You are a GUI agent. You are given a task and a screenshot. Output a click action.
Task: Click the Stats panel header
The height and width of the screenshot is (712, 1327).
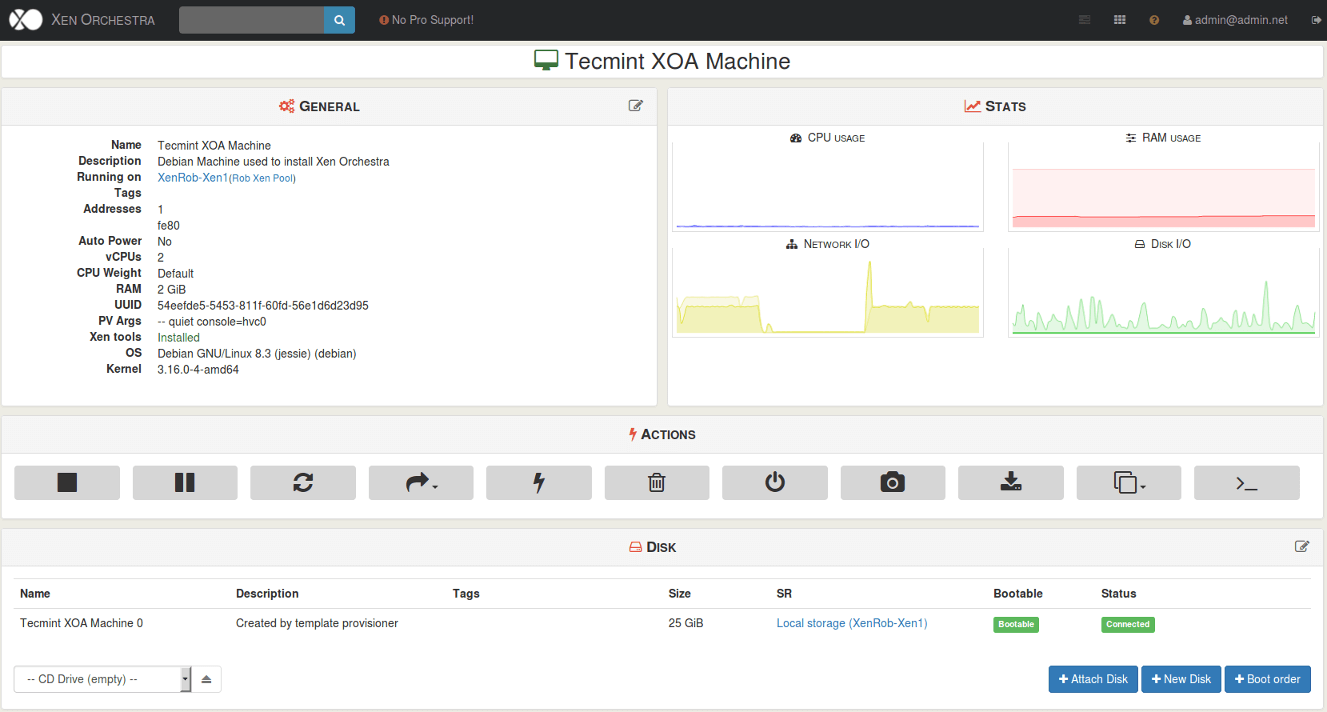point(995,106)
